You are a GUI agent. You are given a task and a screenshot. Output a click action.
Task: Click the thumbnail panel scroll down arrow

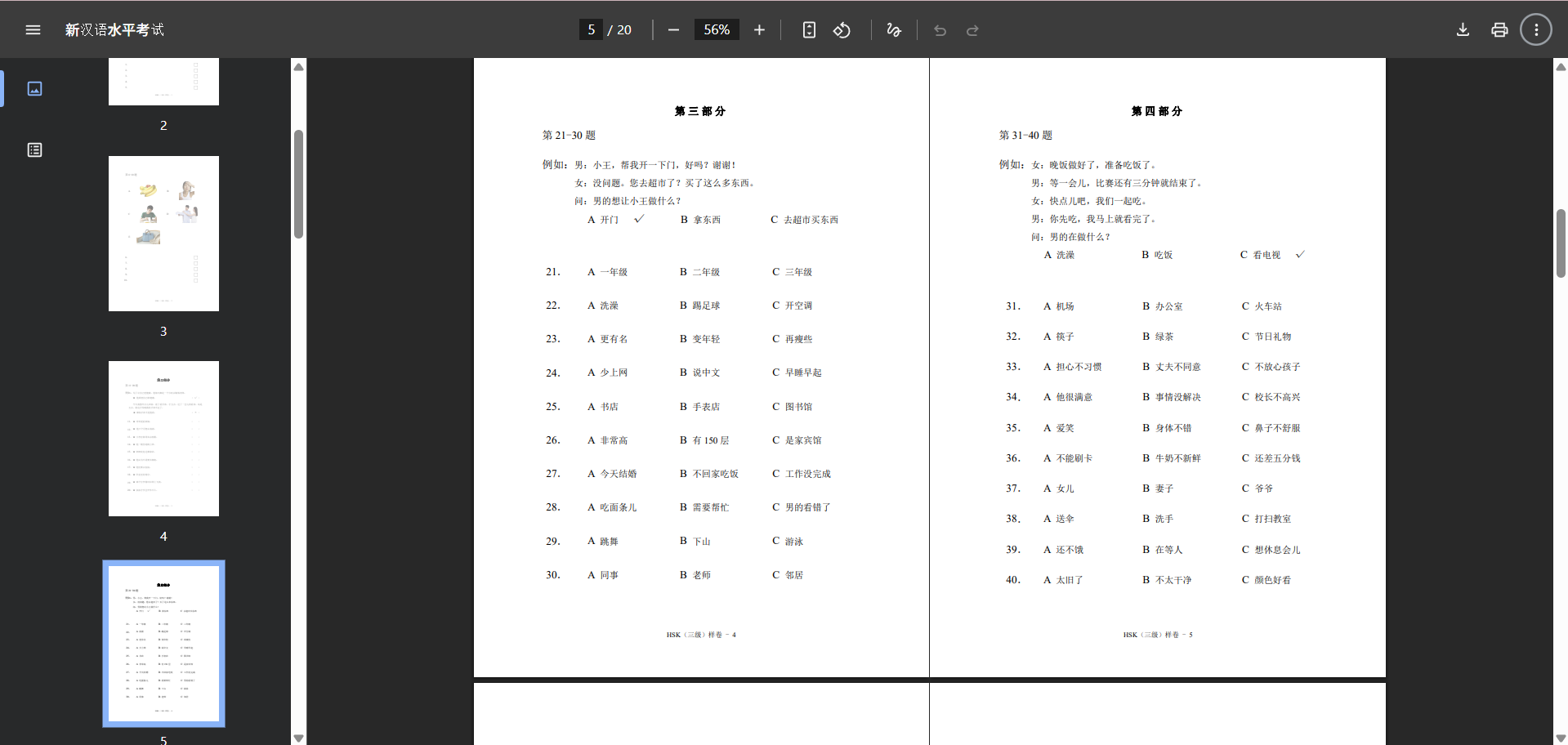(299, 738)
